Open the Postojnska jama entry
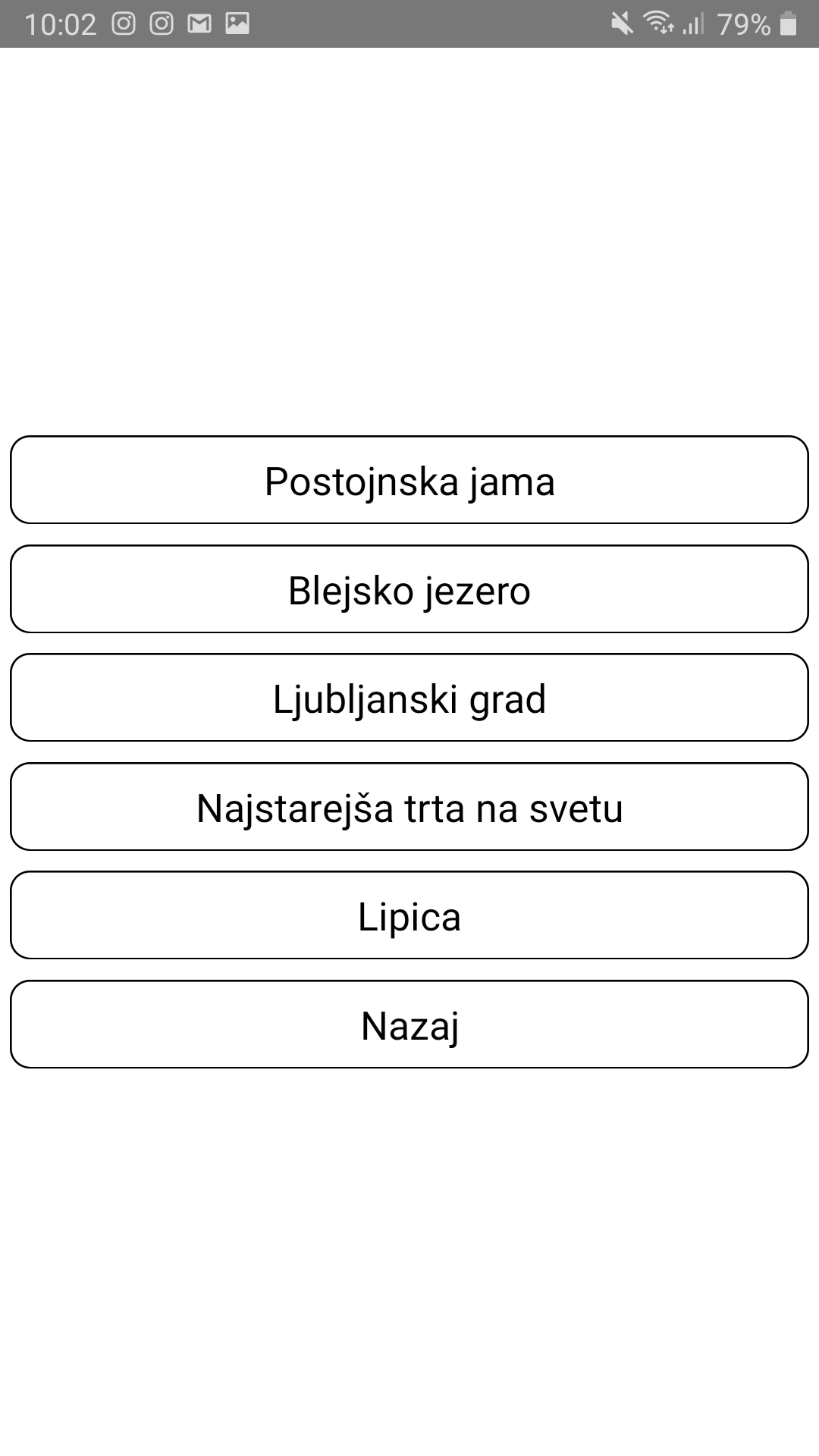This screenshot has width=819, height=1456. point(409,480)
